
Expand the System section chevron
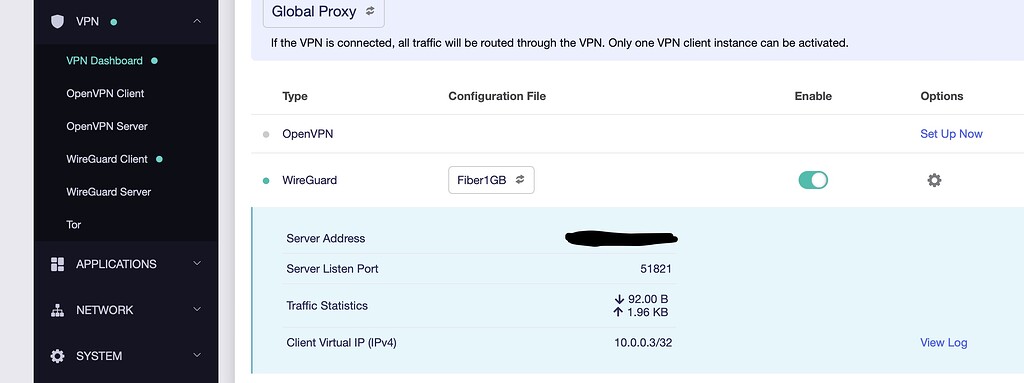click(197, 356)
